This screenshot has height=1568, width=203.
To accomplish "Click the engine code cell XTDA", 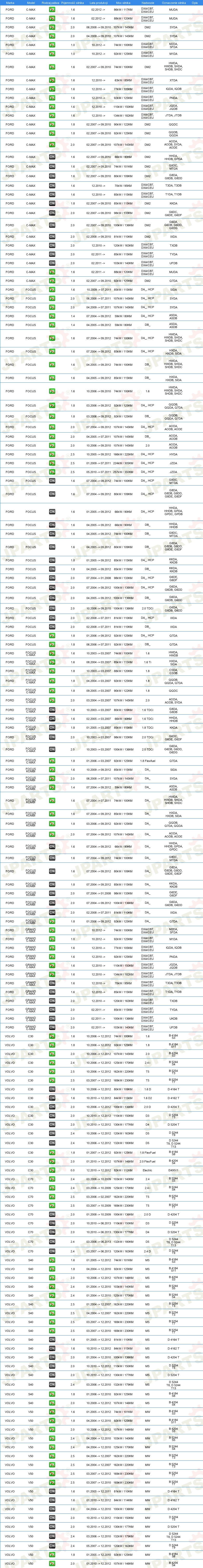I will point(174,80).
